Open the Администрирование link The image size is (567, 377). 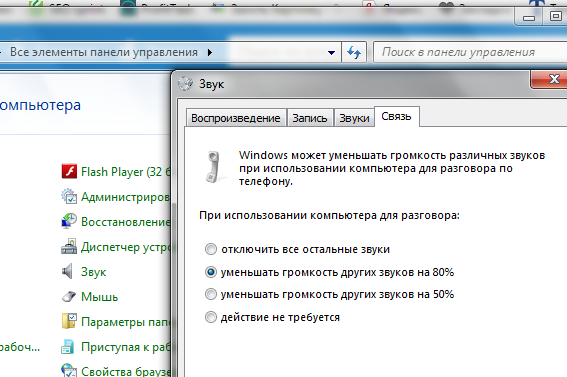pos(125,197)
